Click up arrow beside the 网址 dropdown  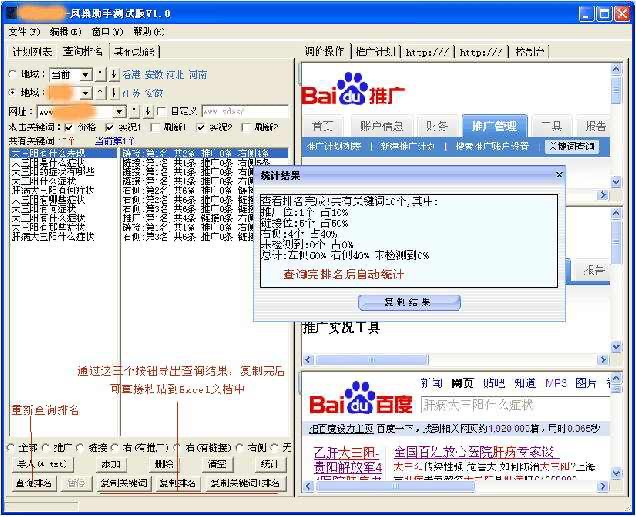(134, 111)
